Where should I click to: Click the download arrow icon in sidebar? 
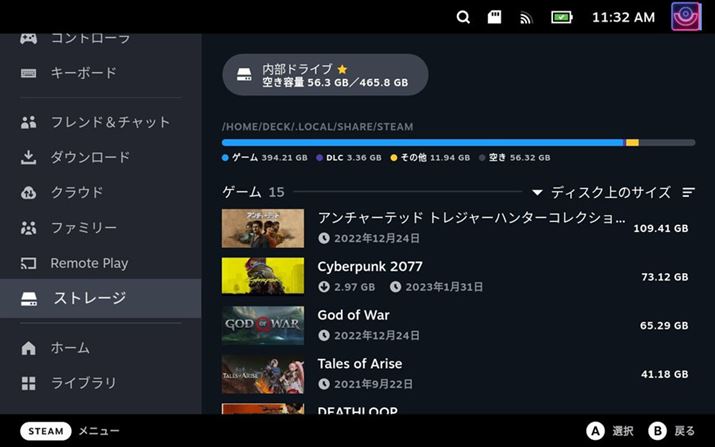click(x=28, y=157)
